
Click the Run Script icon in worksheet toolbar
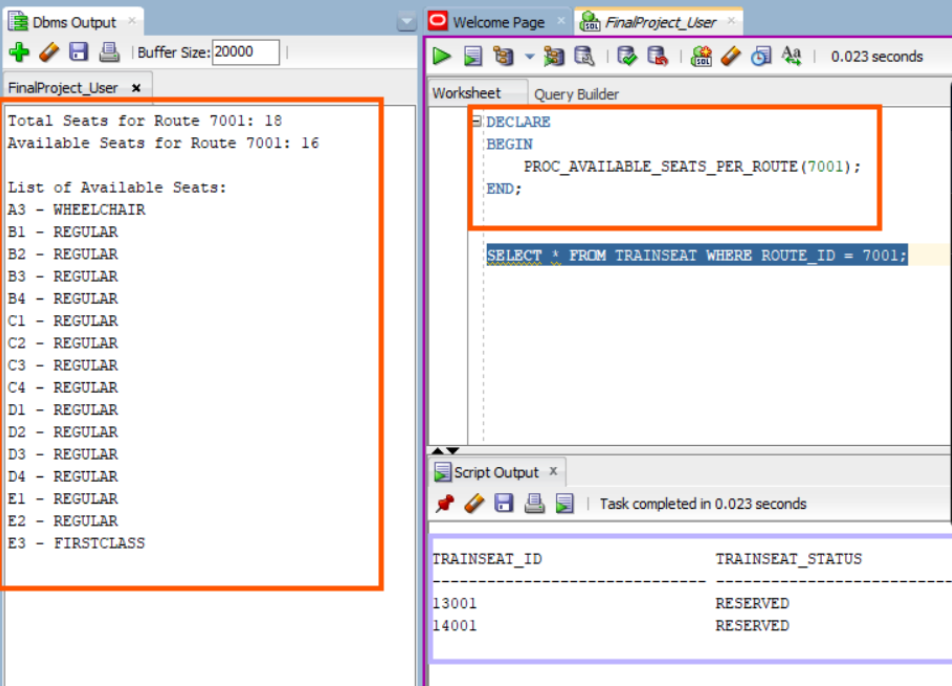[473, 56]
